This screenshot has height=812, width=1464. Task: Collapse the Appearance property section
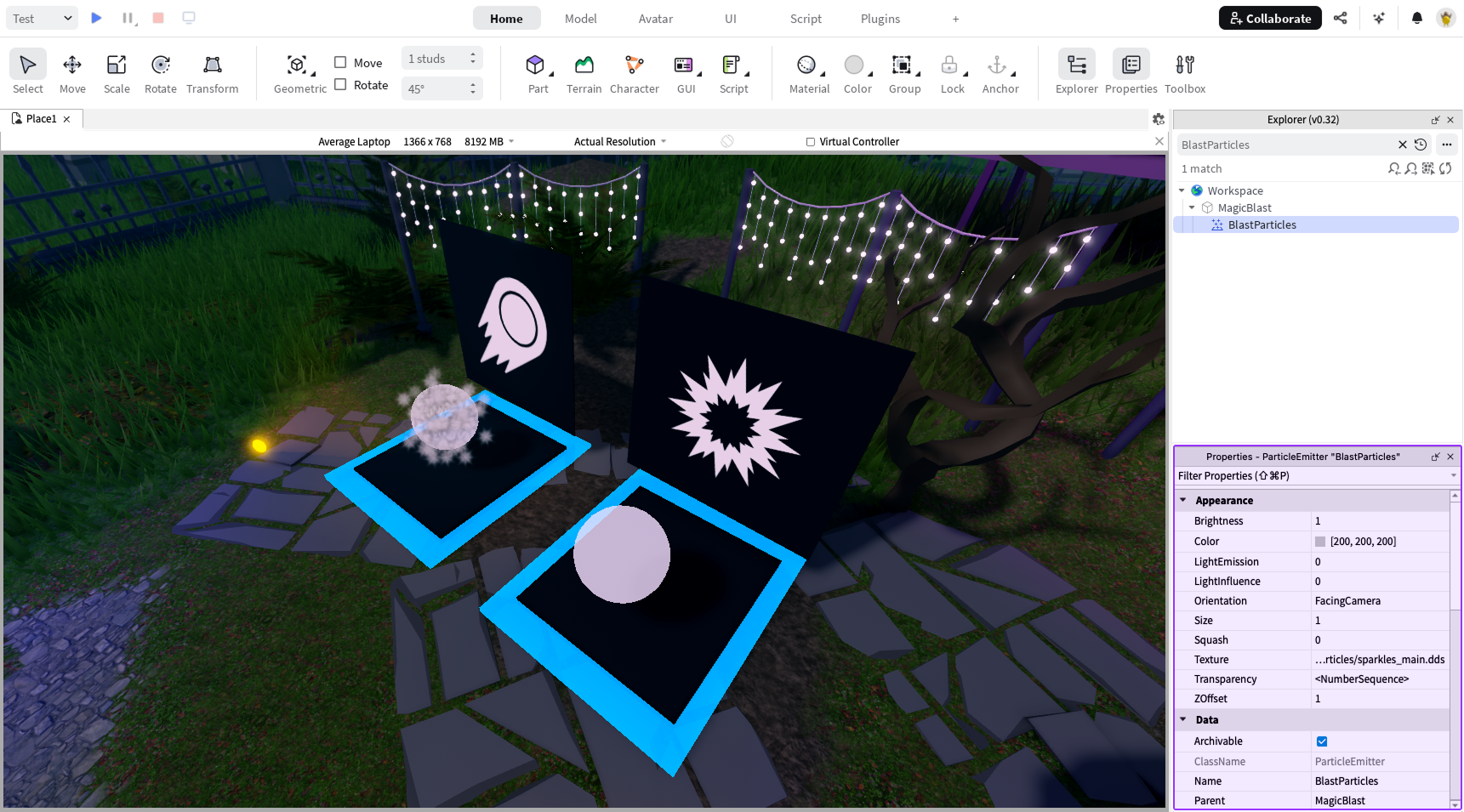[1183, 500]
